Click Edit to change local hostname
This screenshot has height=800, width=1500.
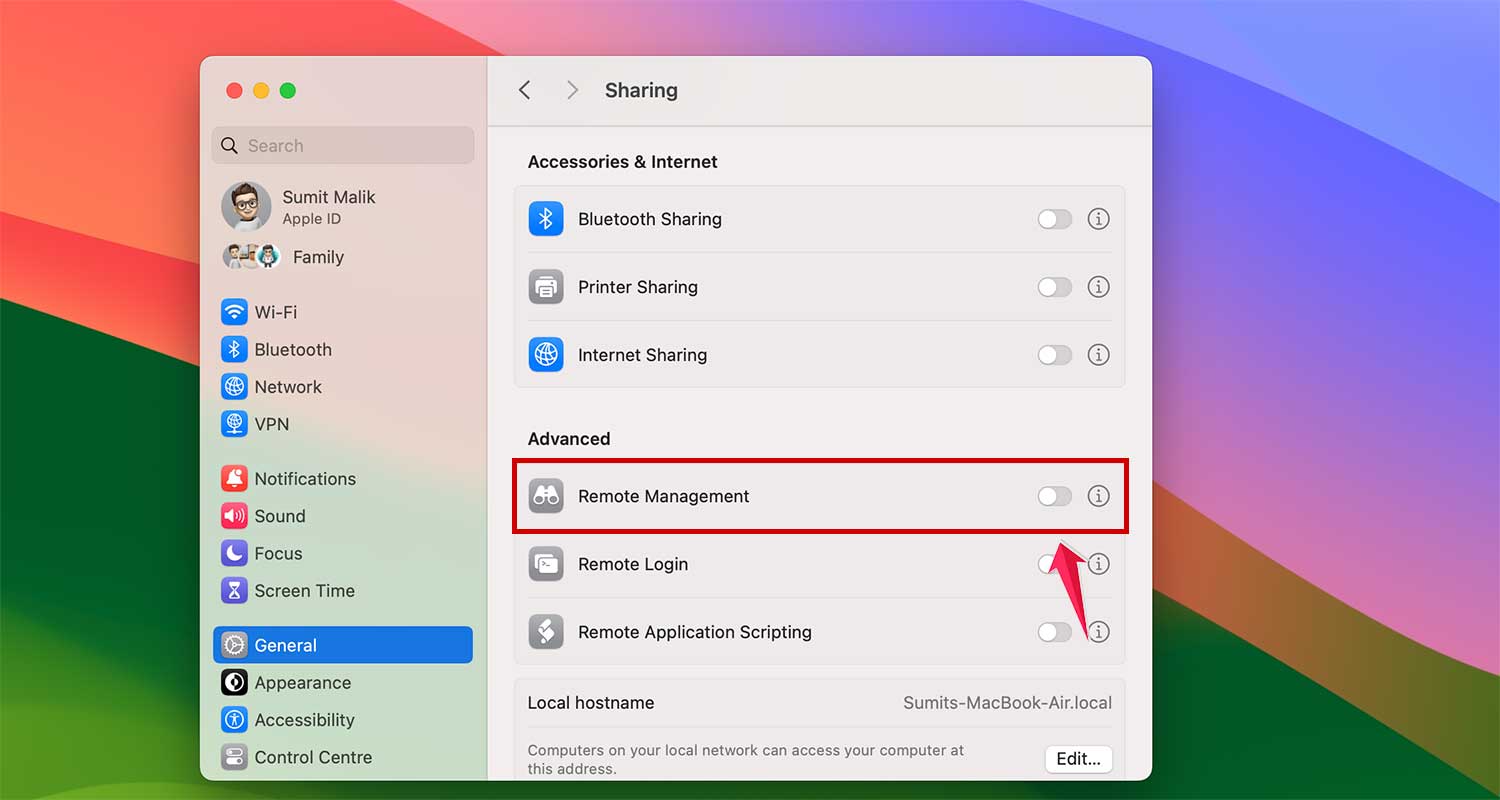(x=1078, y=759)
